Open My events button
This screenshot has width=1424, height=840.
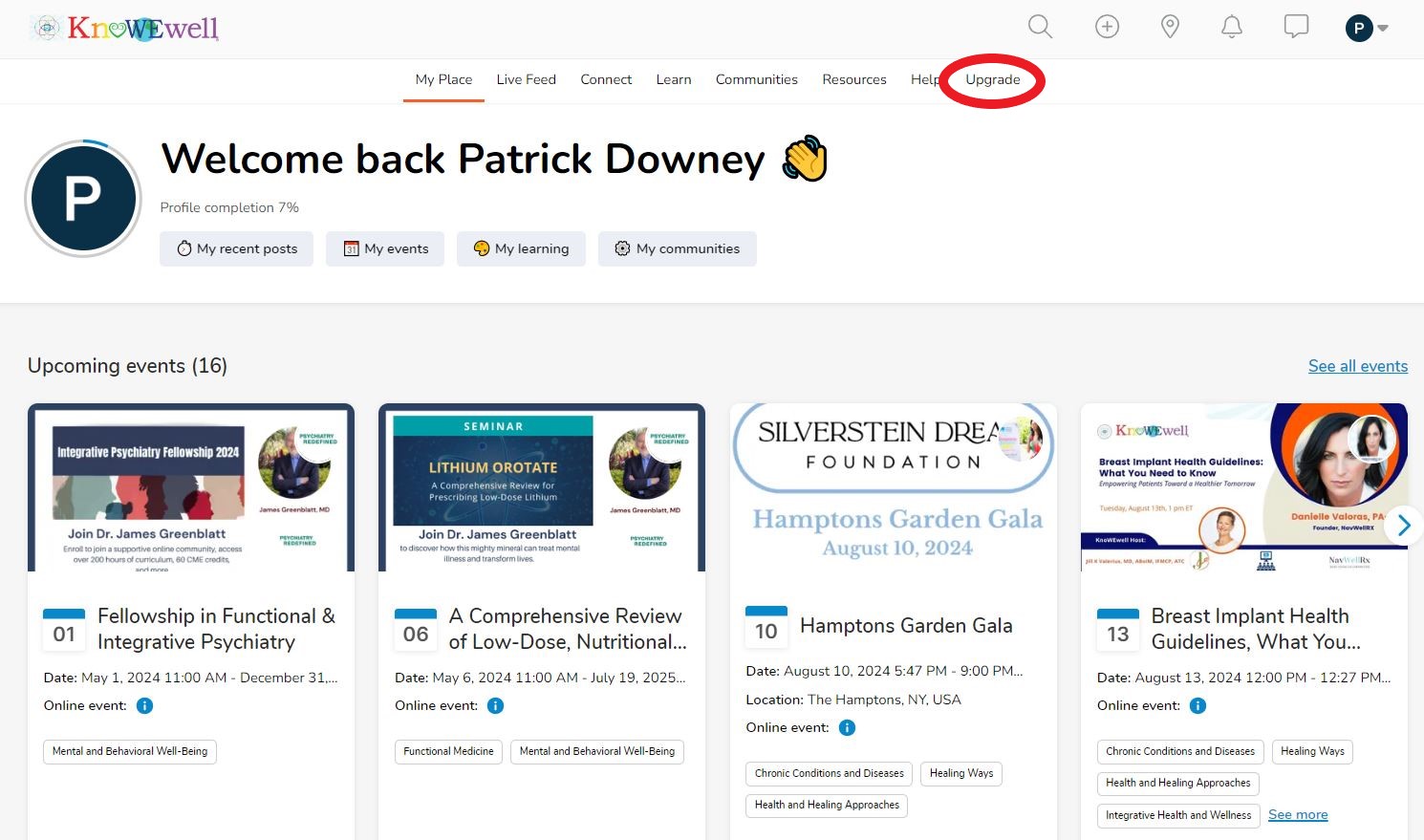tap(385, 248)
